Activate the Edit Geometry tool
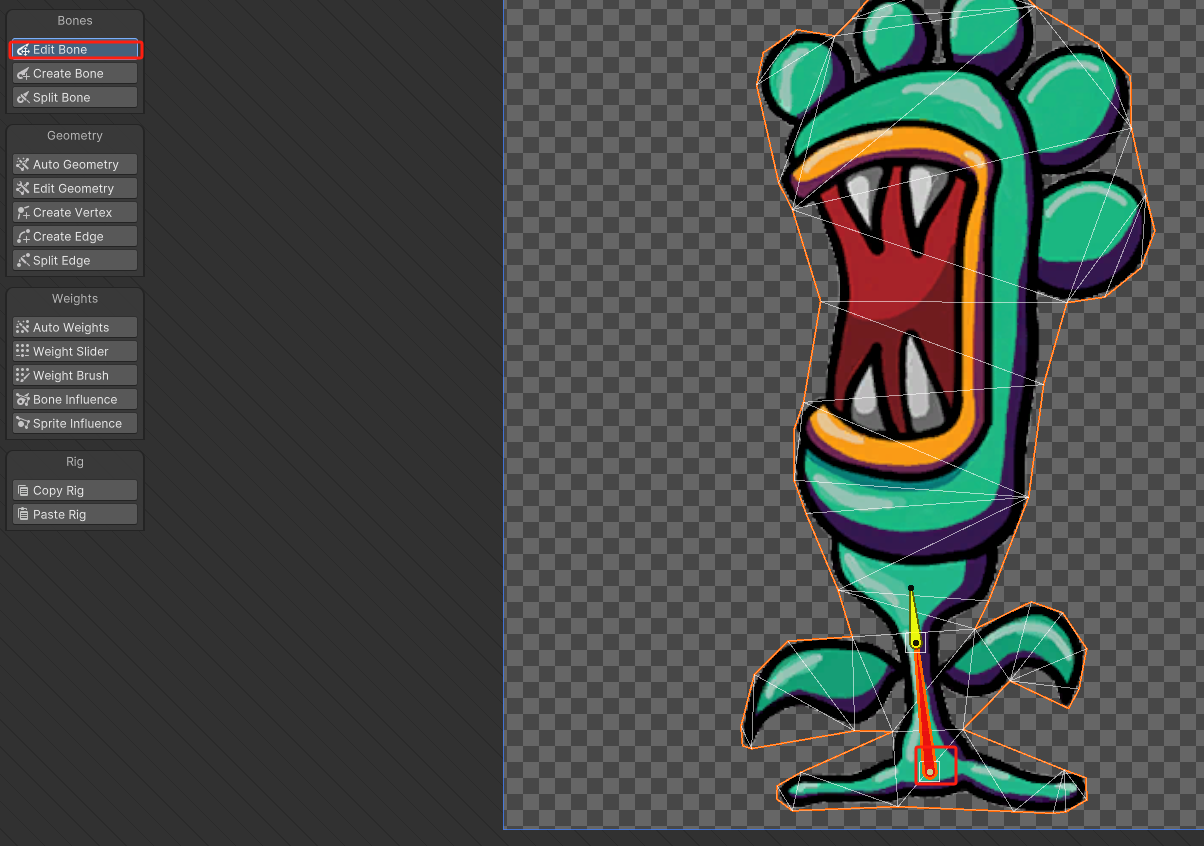 [x=75, y=188]
